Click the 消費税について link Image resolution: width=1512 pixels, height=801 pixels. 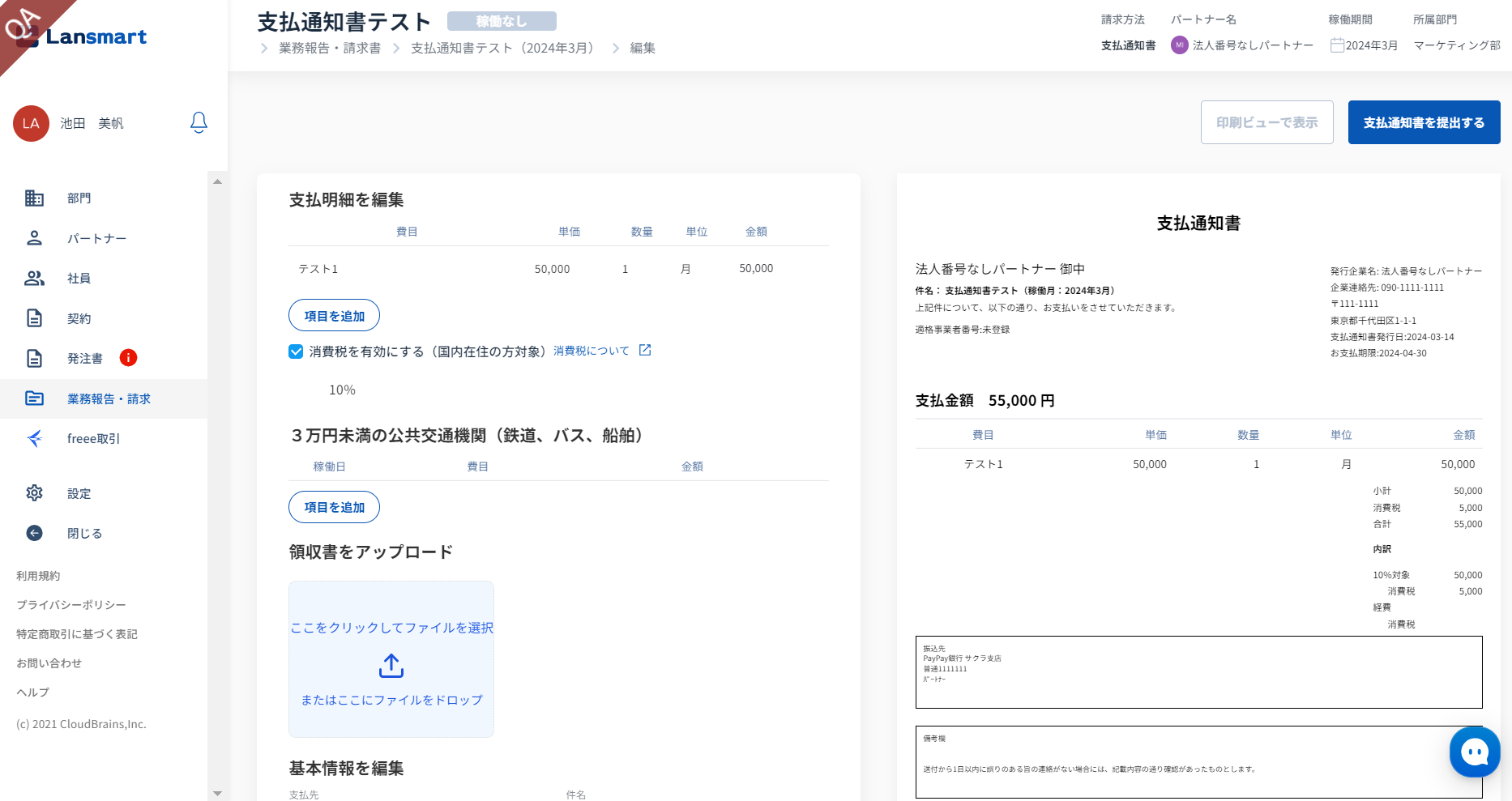pos(591,351)
